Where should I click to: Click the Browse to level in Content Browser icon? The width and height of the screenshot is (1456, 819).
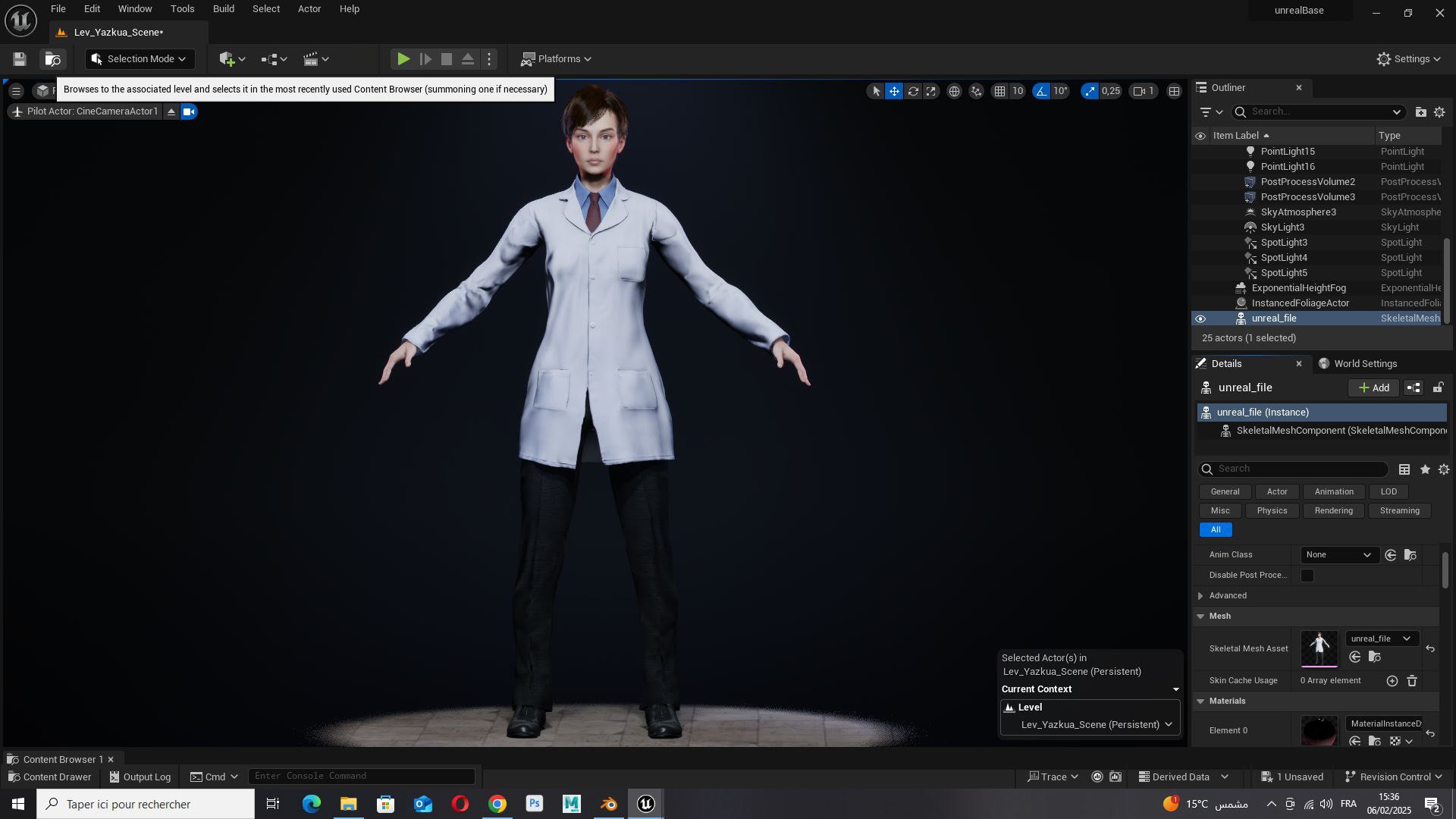coord(52,59)
